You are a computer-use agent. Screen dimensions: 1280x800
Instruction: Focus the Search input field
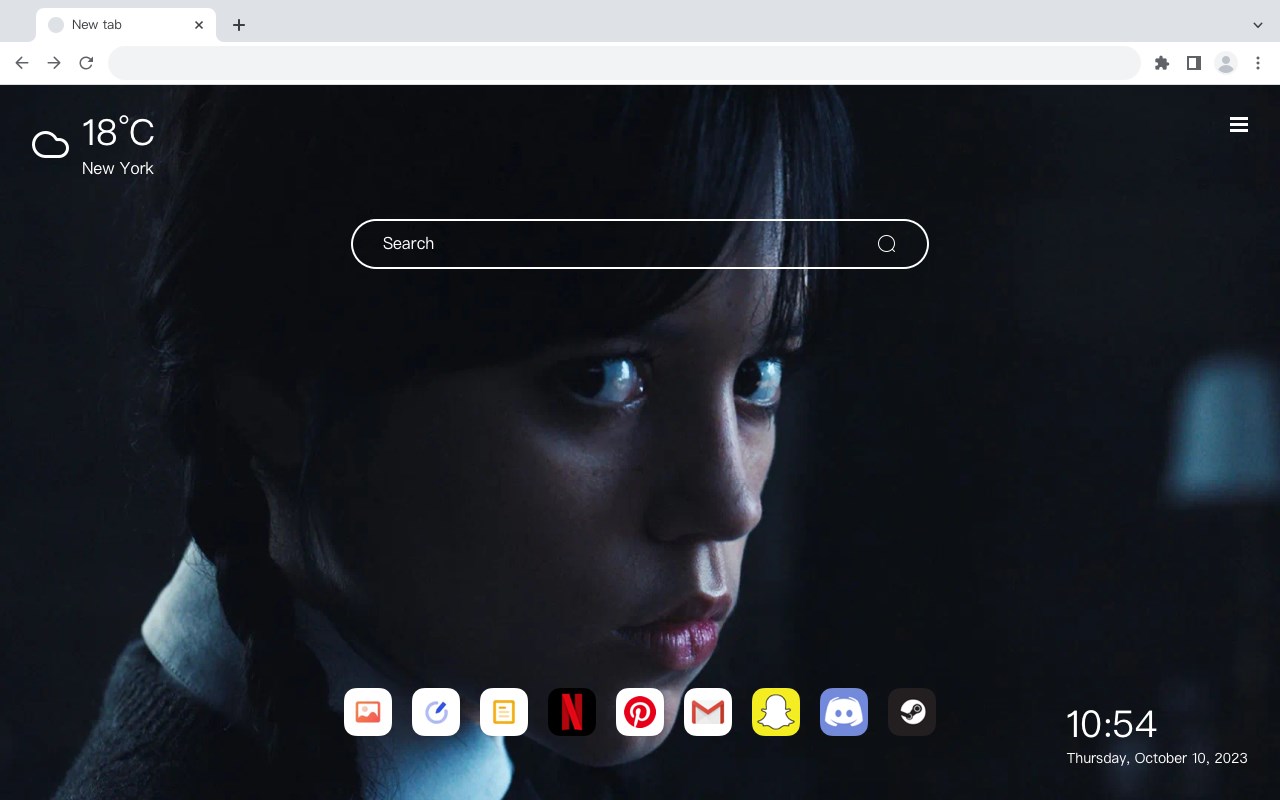click(640, 244)
